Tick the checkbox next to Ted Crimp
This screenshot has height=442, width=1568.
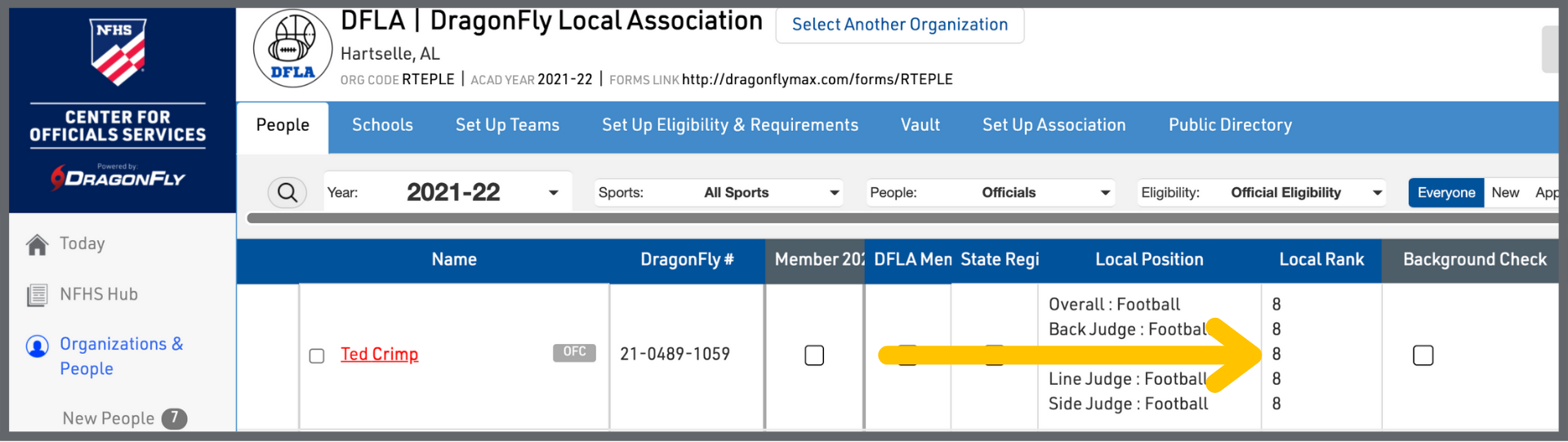pos(317,355)
